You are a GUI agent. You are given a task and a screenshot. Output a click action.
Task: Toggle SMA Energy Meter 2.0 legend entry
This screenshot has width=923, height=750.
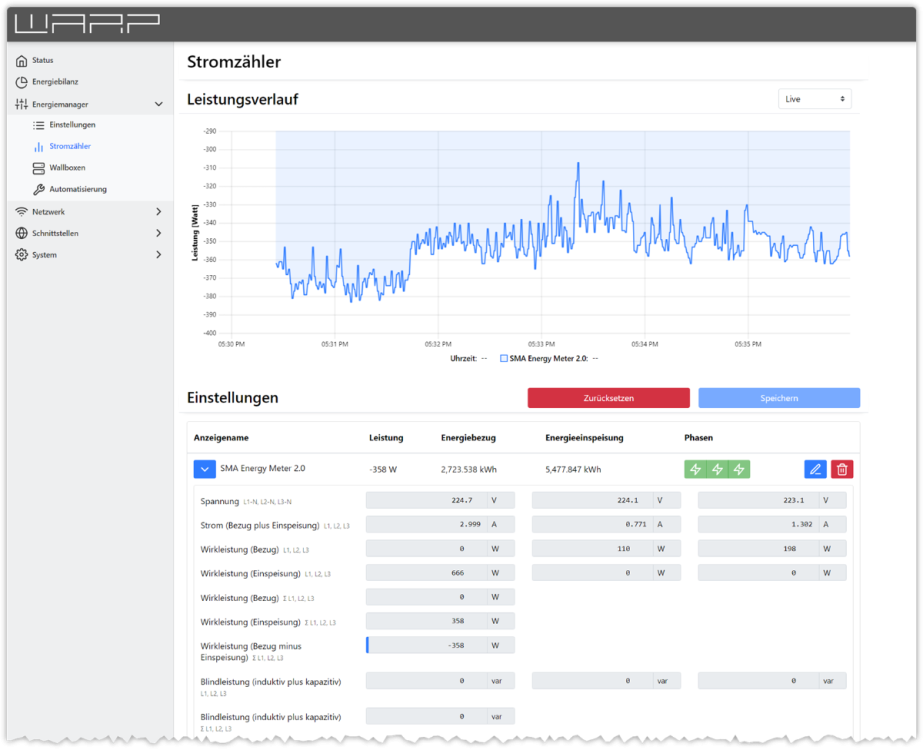(546, 357)
